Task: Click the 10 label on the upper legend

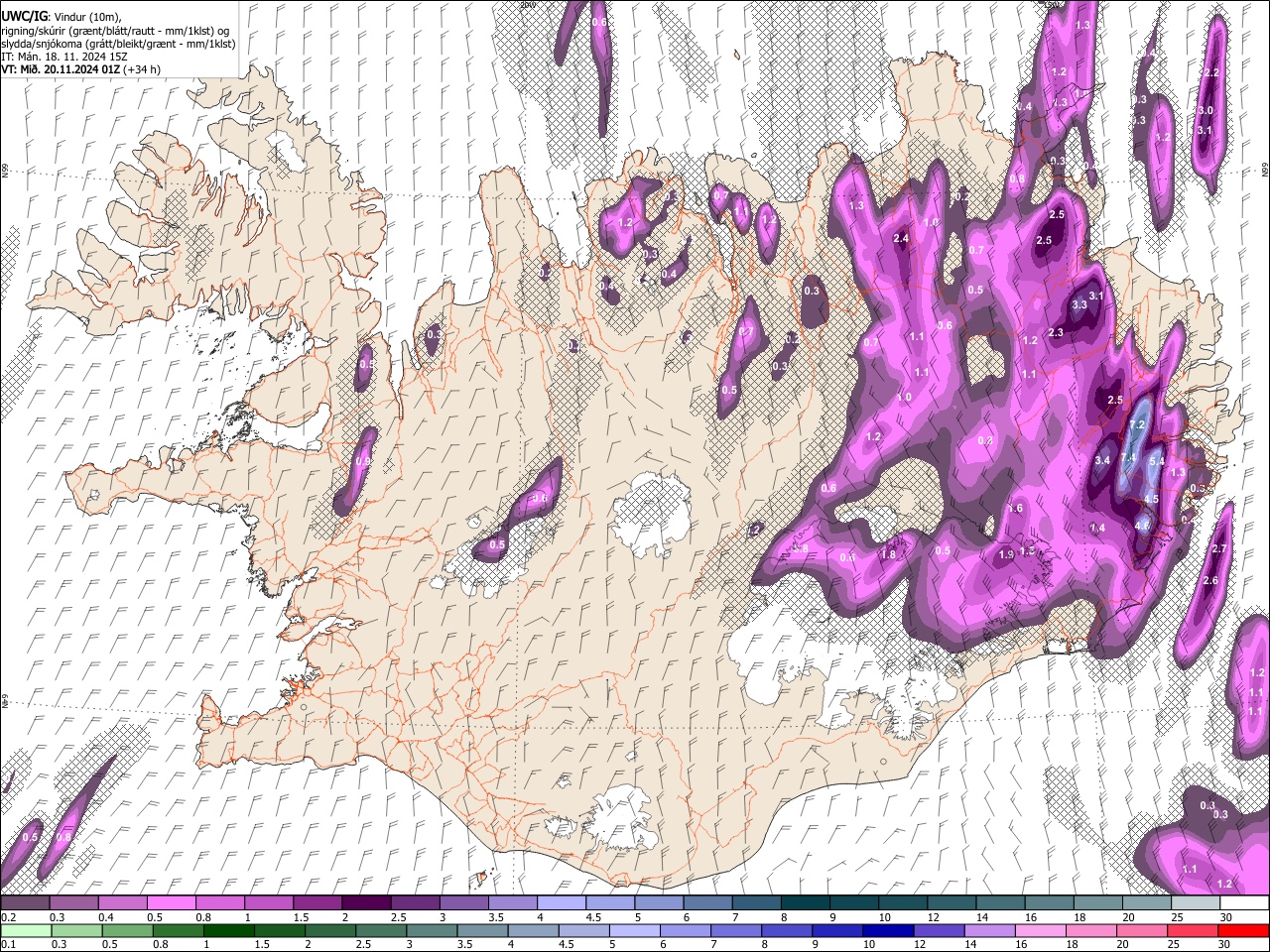Action: 885,918
